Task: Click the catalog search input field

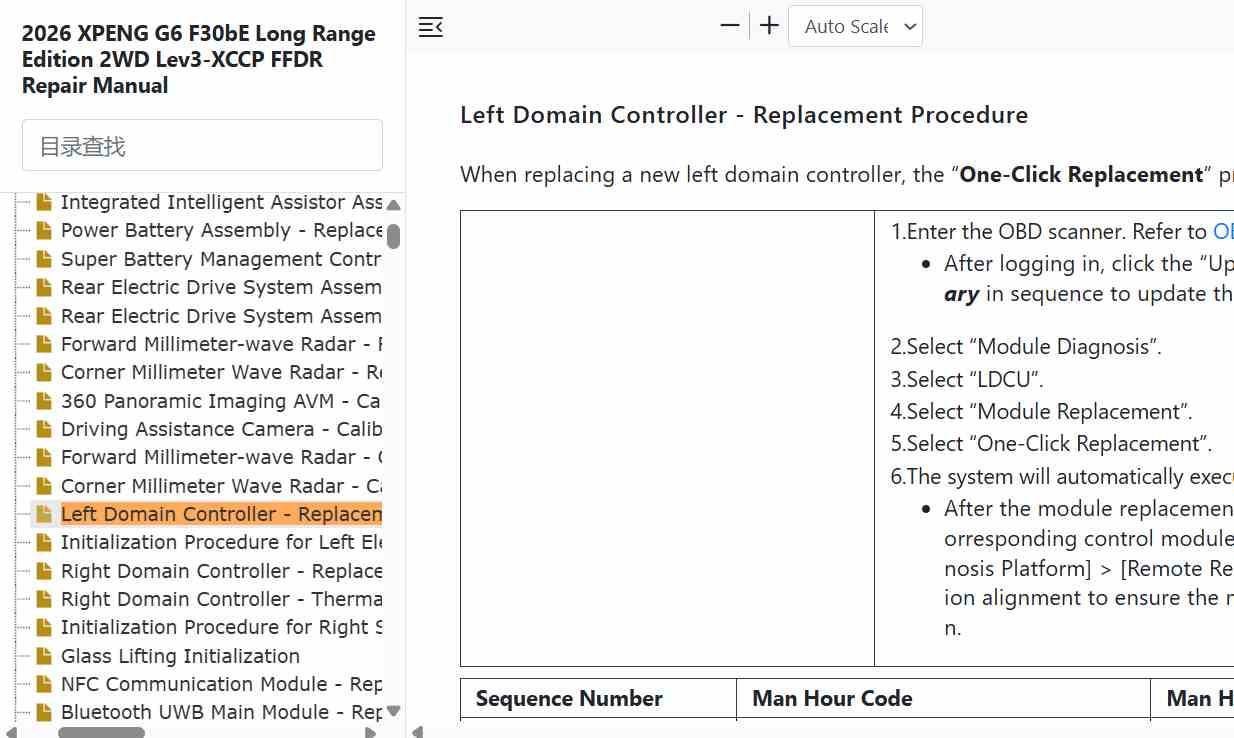Action: pos(202,146)
